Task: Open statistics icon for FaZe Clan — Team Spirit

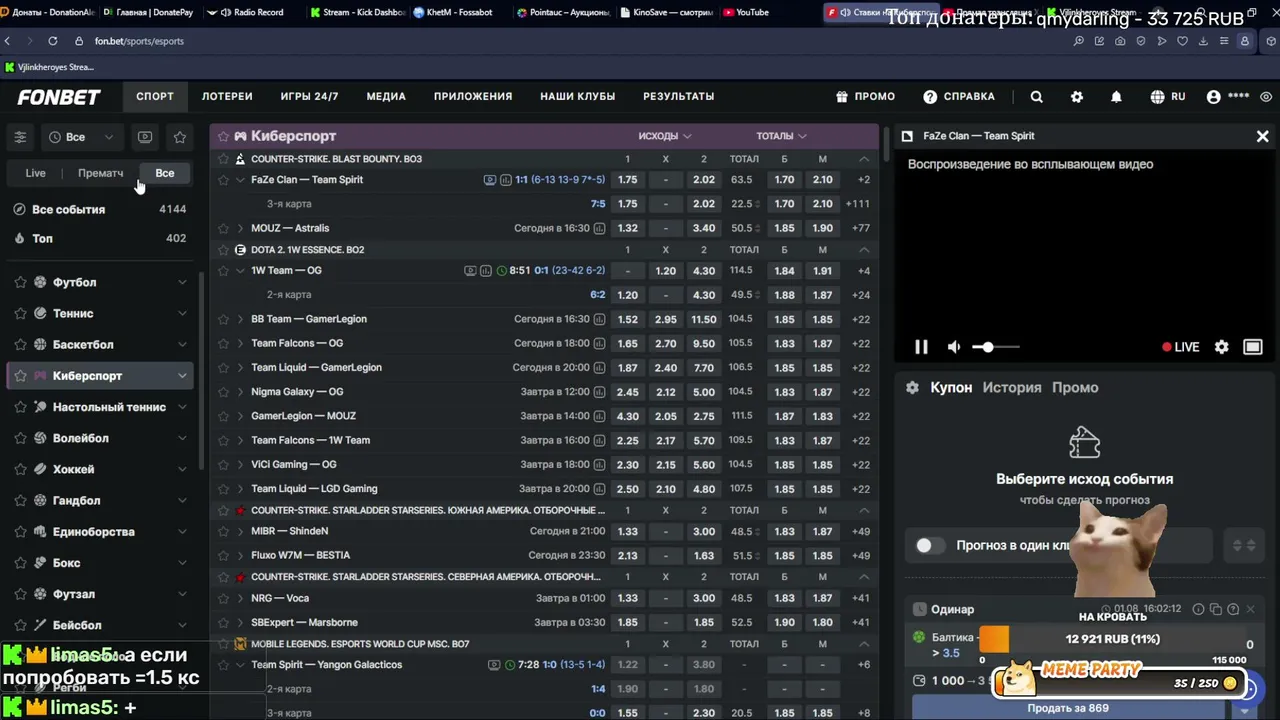Action: 506,180
